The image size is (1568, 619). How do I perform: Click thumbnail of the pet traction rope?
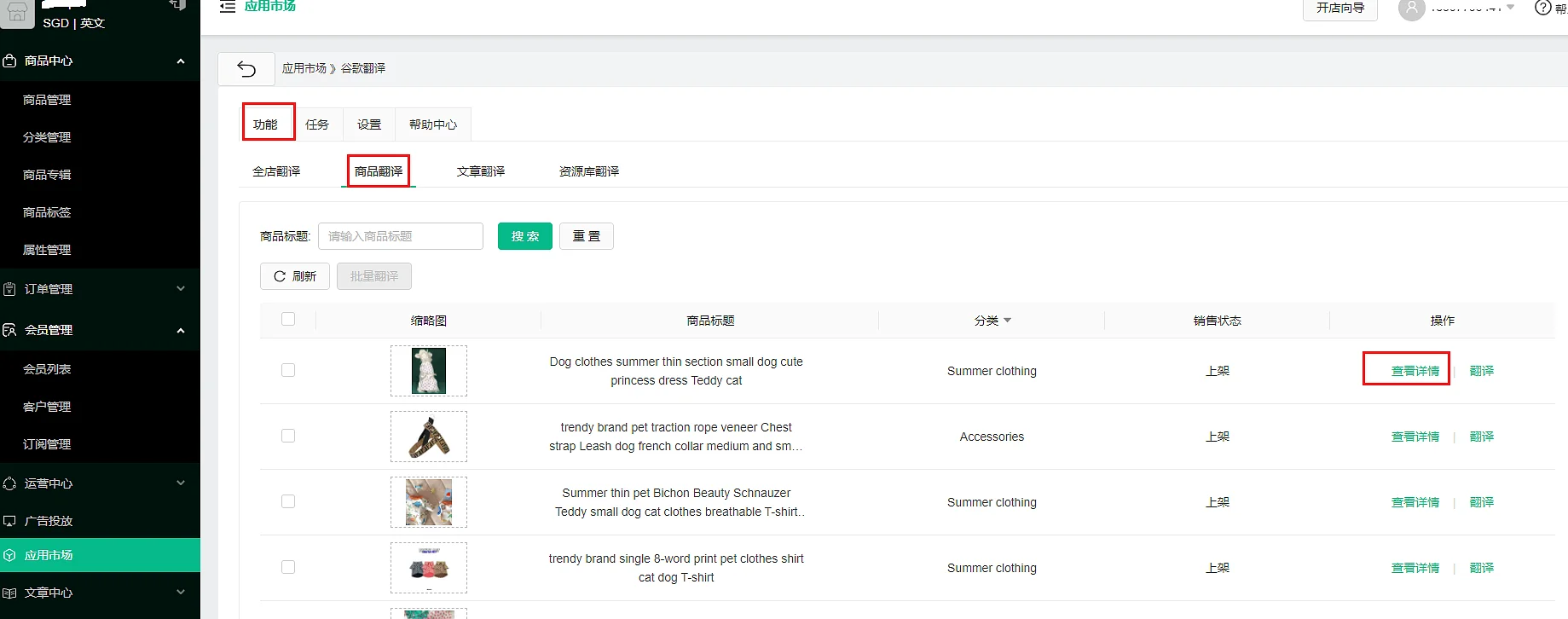pyautogui.click(x=429, y=437)
